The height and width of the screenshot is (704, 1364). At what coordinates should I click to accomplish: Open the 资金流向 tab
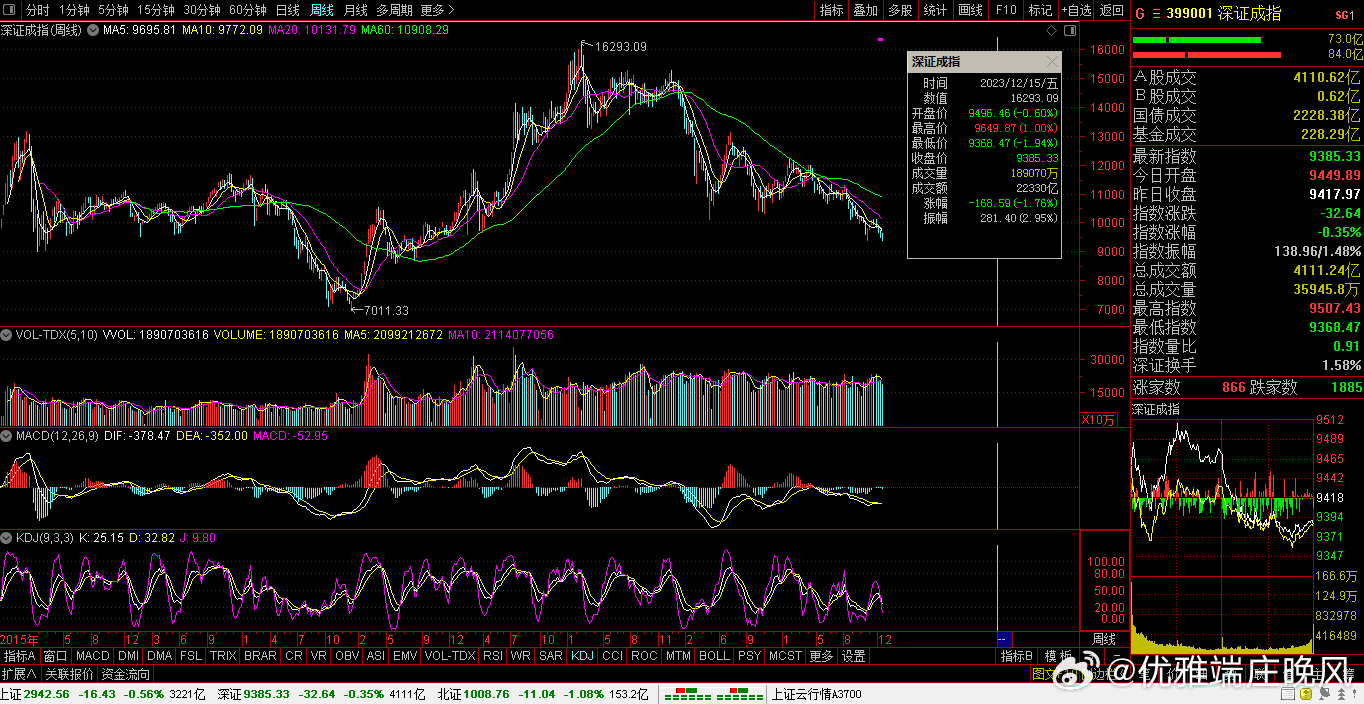126,674
